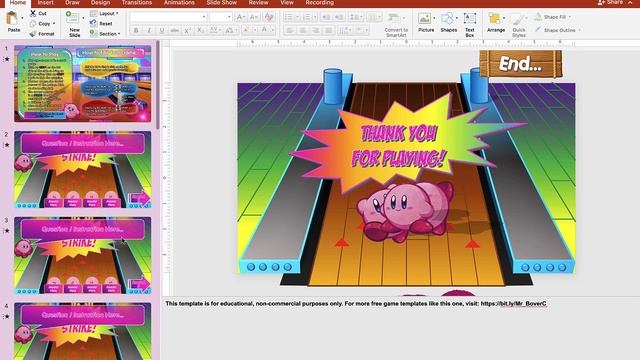Open the line spacing dropdown
The image size is (640, 360).
coord(356,17)
